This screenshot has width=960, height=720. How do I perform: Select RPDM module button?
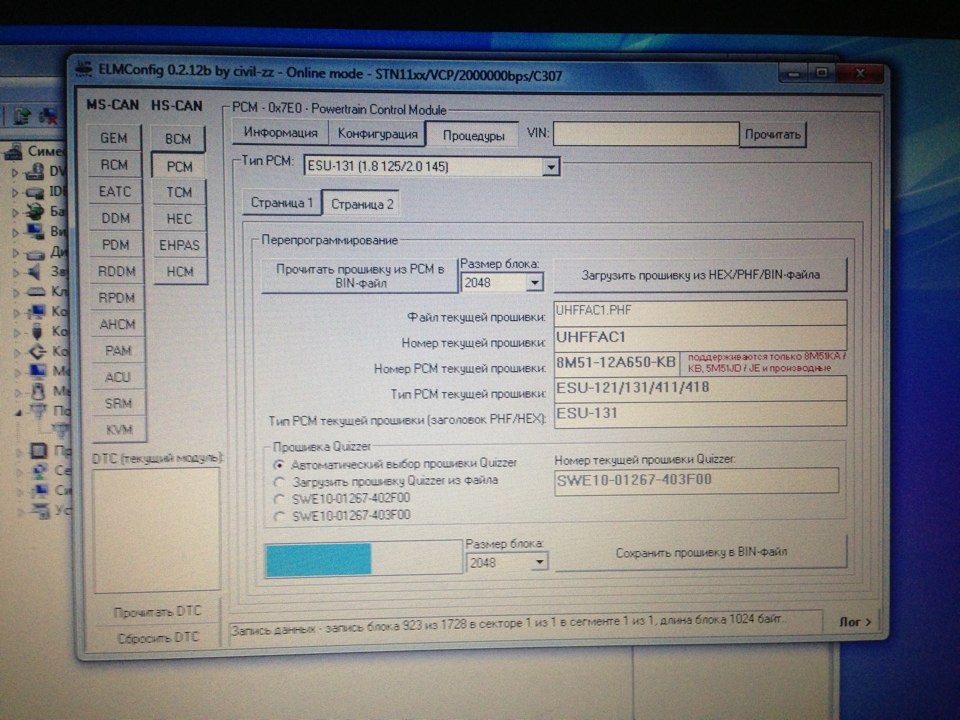click(117, 298)
